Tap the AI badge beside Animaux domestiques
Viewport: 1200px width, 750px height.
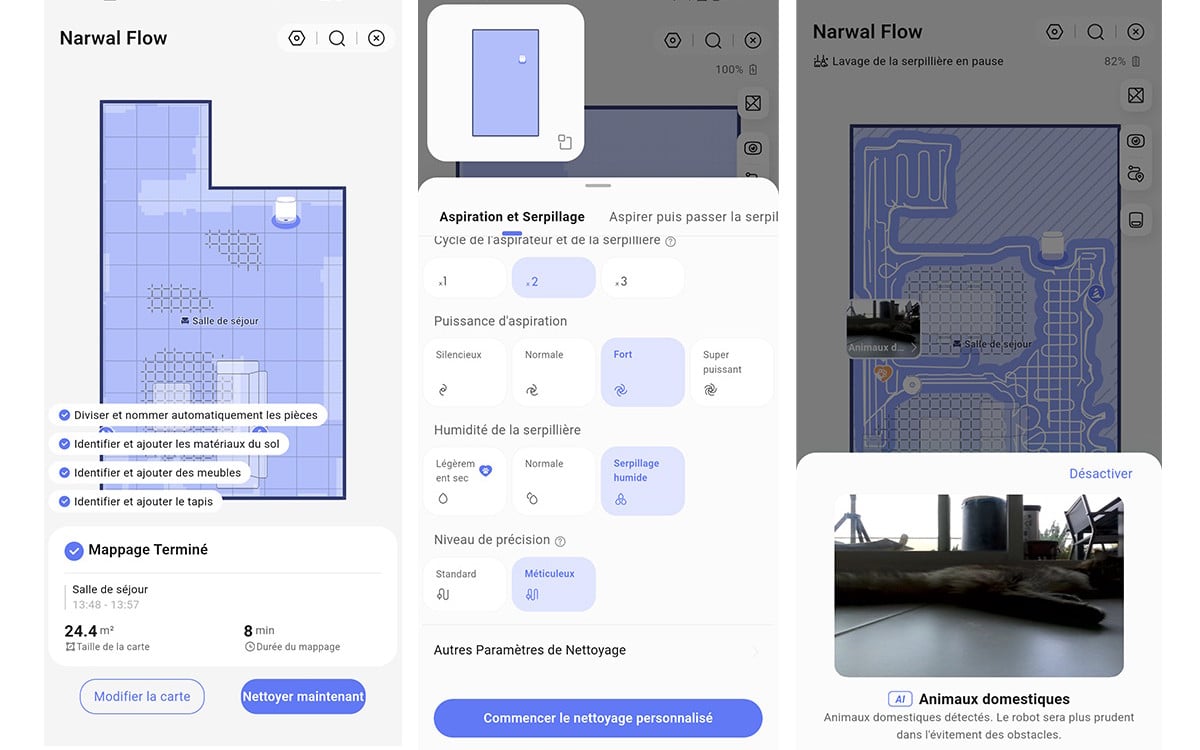tap(900, 699)
